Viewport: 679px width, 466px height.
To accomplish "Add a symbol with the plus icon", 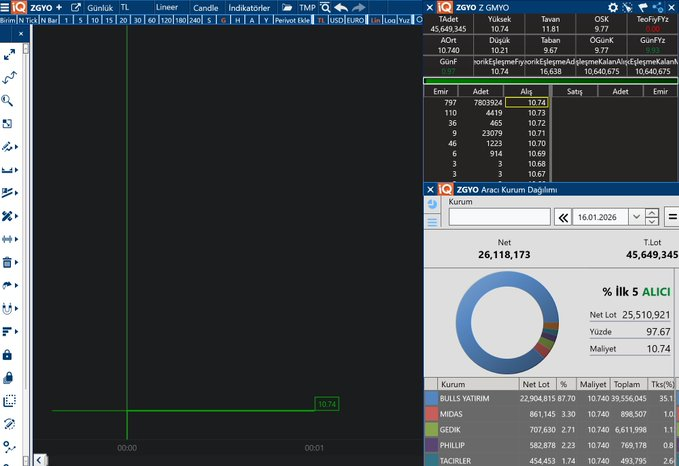I will pos(59,7).
